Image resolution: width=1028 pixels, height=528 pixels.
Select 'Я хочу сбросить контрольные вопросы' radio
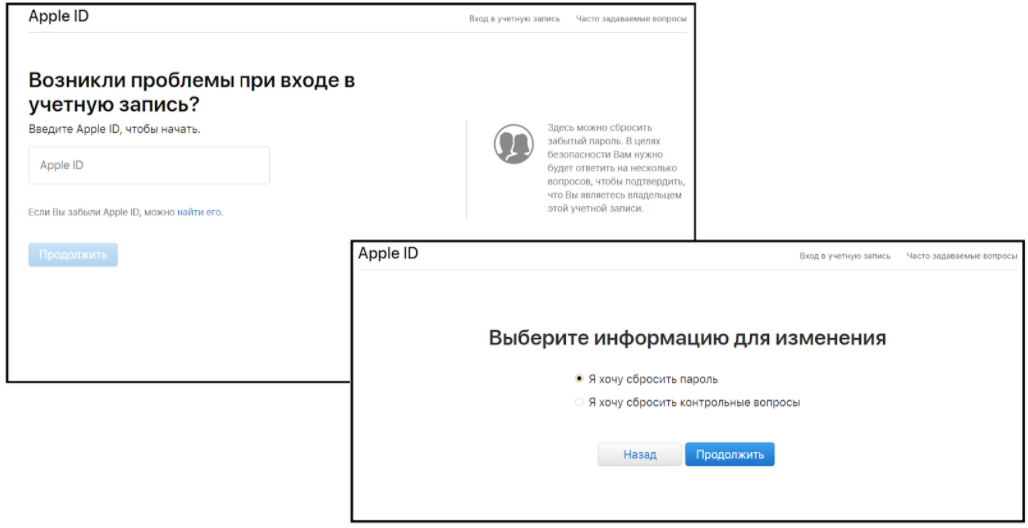(579, 402)
